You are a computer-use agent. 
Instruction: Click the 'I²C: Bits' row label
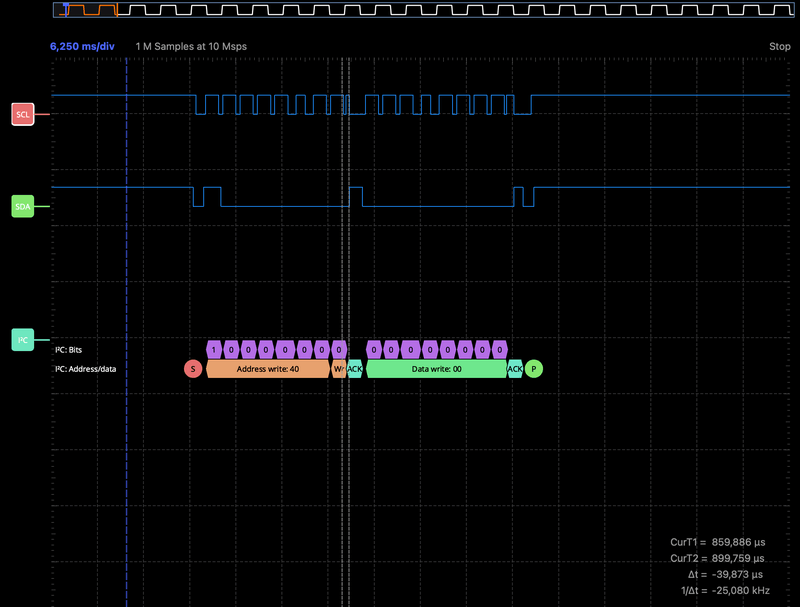click(68, 350)
